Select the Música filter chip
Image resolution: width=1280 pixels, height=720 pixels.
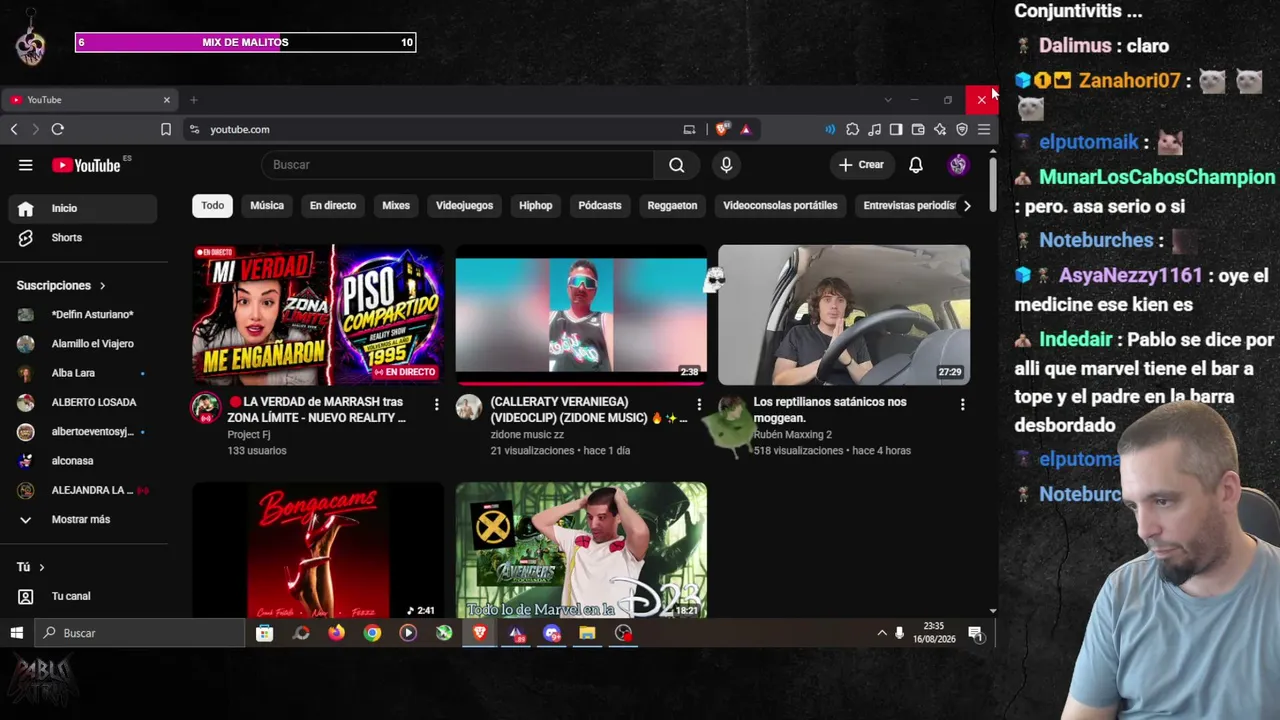click(267, 206)
